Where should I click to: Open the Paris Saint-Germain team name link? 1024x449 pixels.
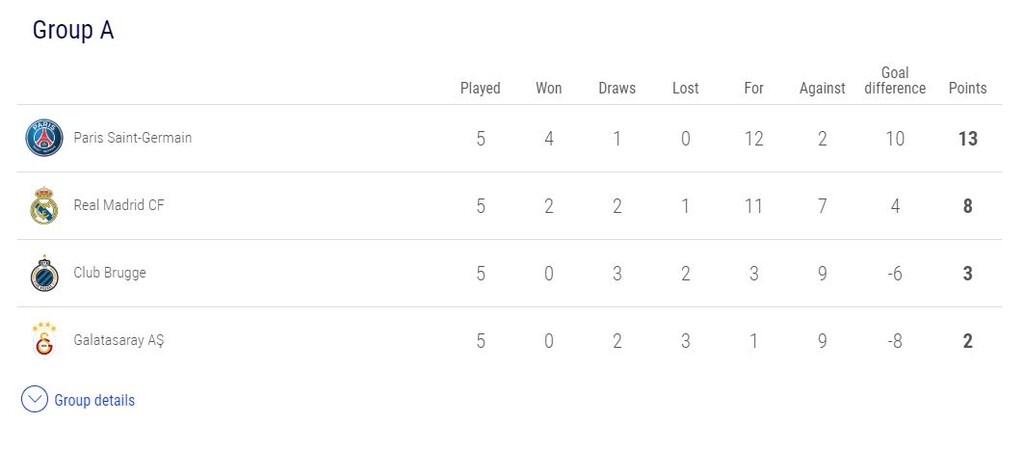pyautogui.click(x=132, y=138)
